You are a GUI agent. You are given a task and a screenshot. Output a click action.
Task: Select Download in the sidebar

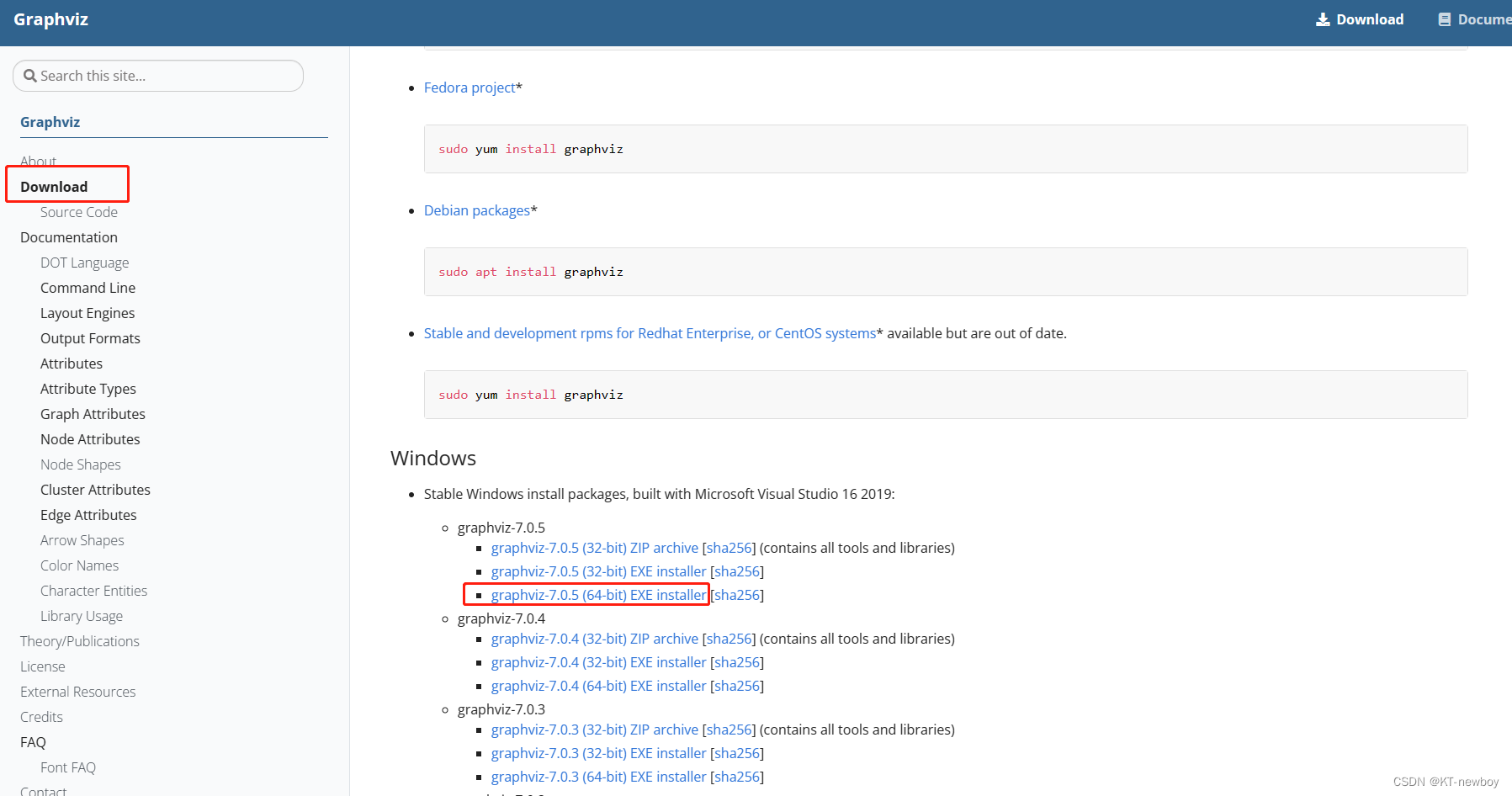coord(54,187)
